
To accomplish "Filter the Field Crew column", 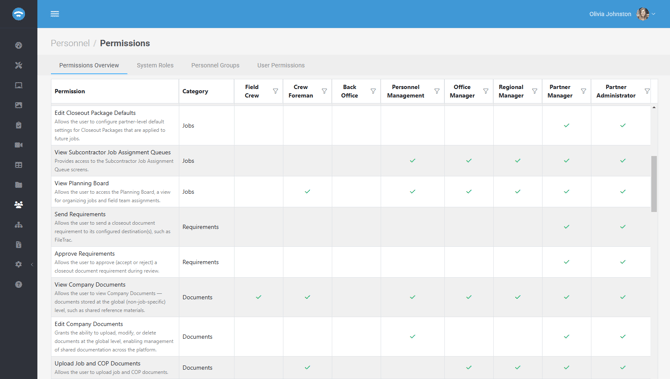I will [276, 91].
